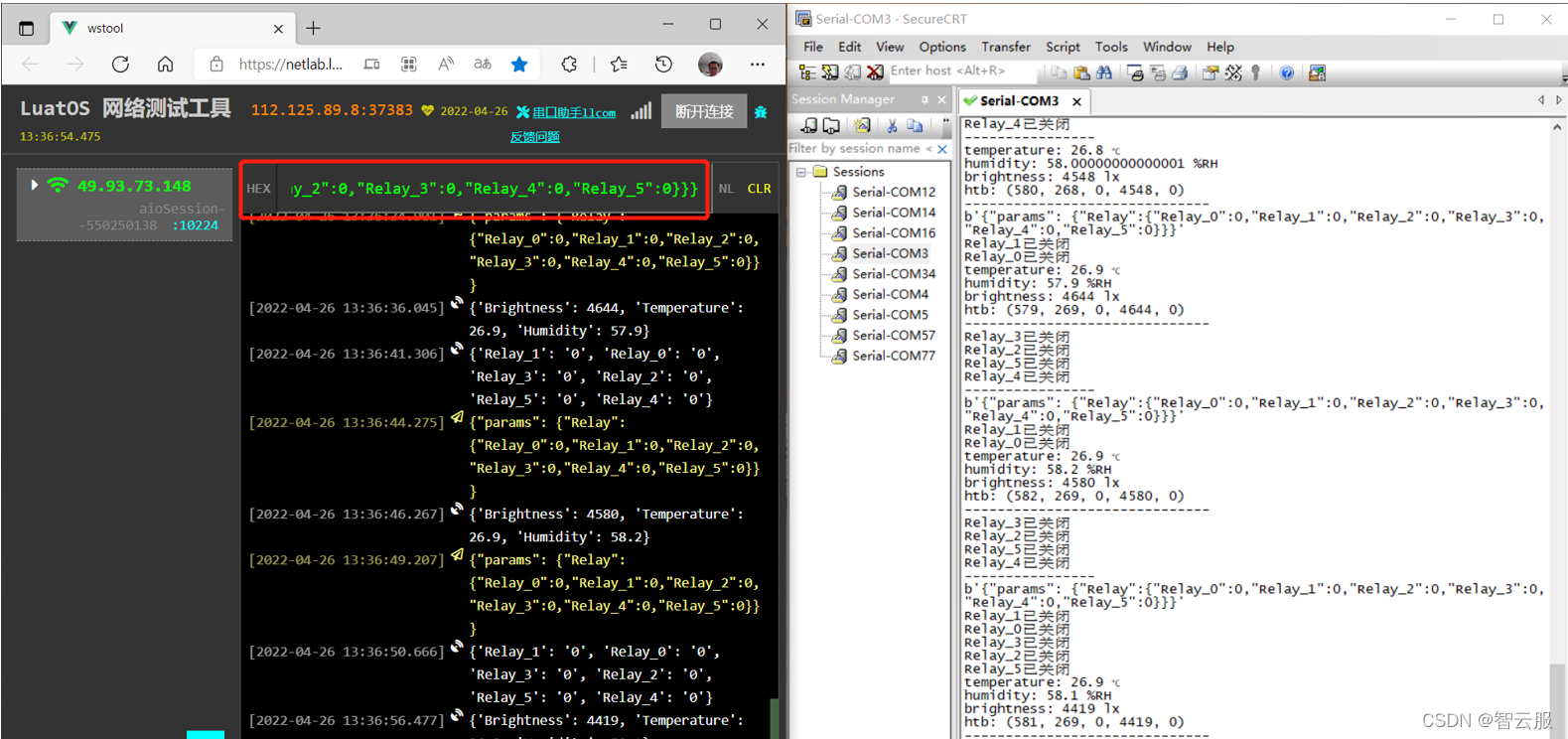The height and width of the screenshot is (739, 1568).
Task: Open the Tools menu in SecureCRT
Action: coord(1111,47)
